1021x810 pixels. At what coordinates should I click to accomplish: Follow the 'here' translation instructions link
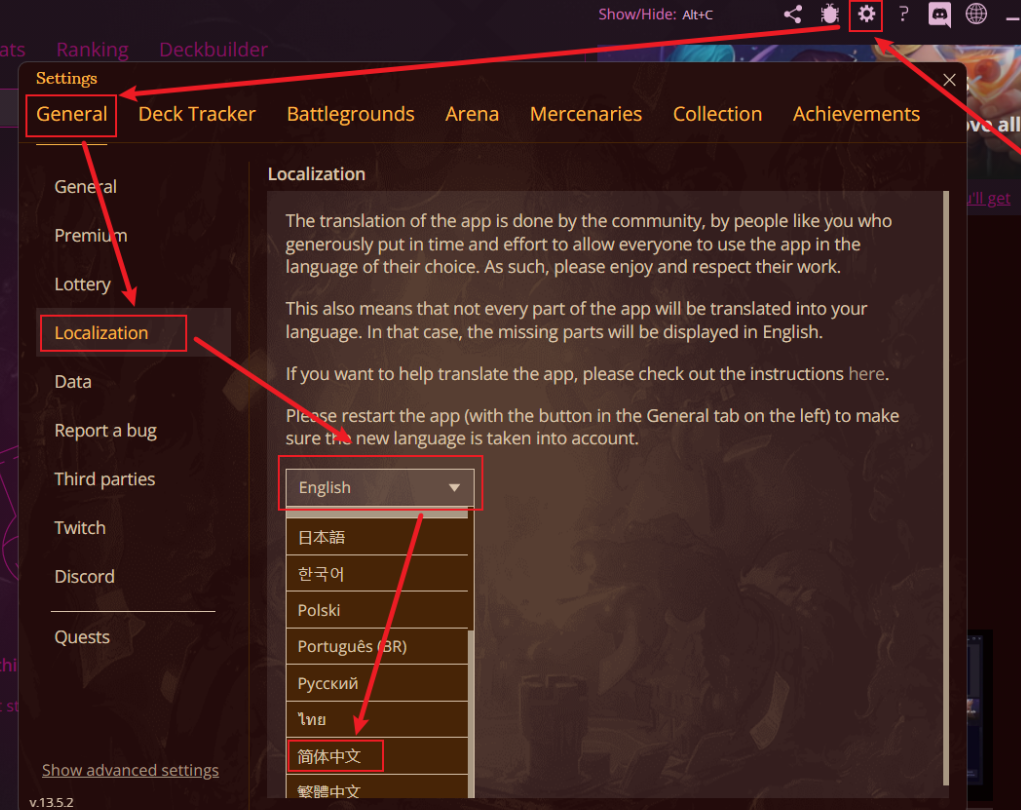866,374
